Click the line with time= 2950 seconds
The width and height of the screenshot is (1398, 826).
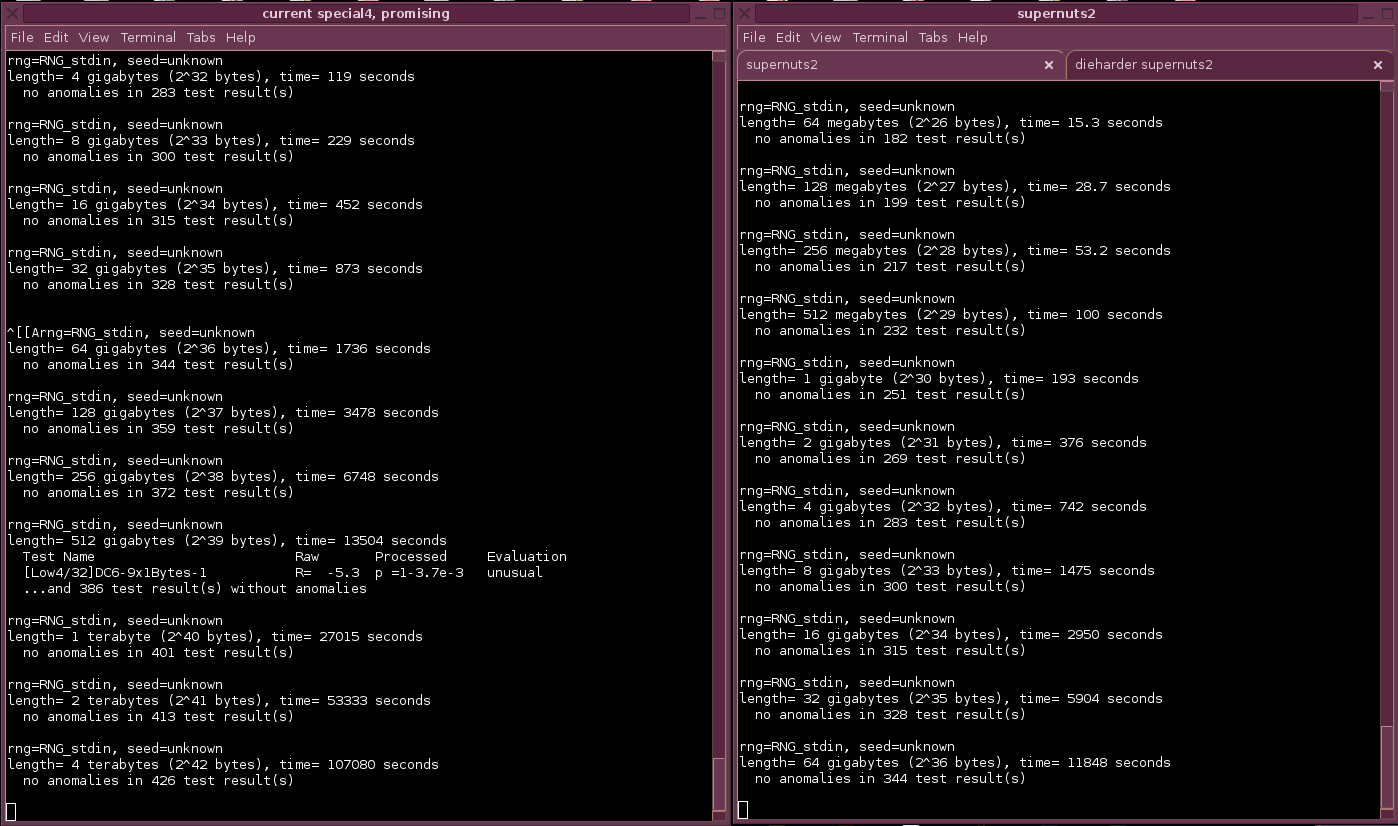[951, 634]
